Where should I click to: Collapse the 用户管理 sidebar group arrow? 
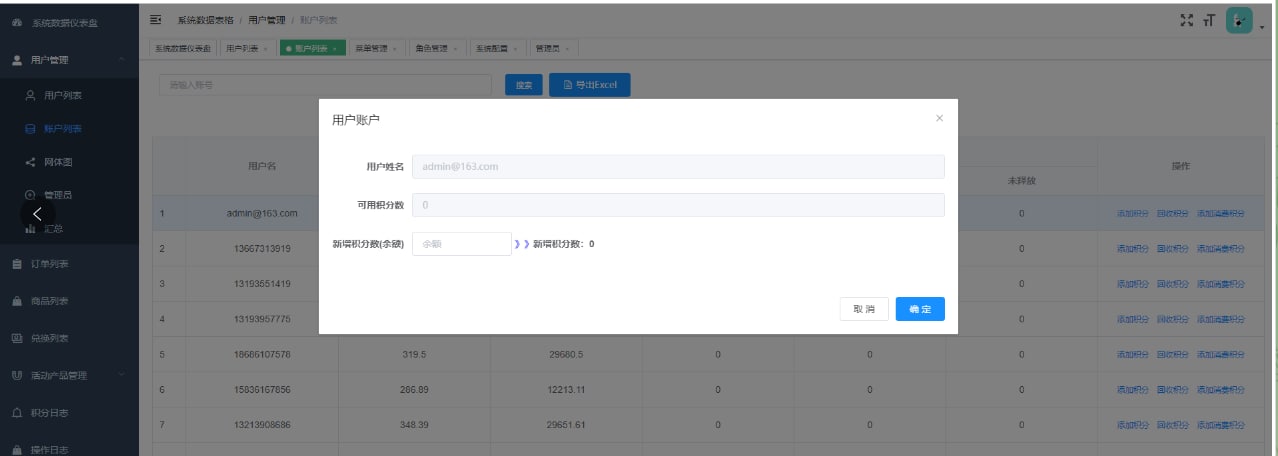(x=121, y=60)
